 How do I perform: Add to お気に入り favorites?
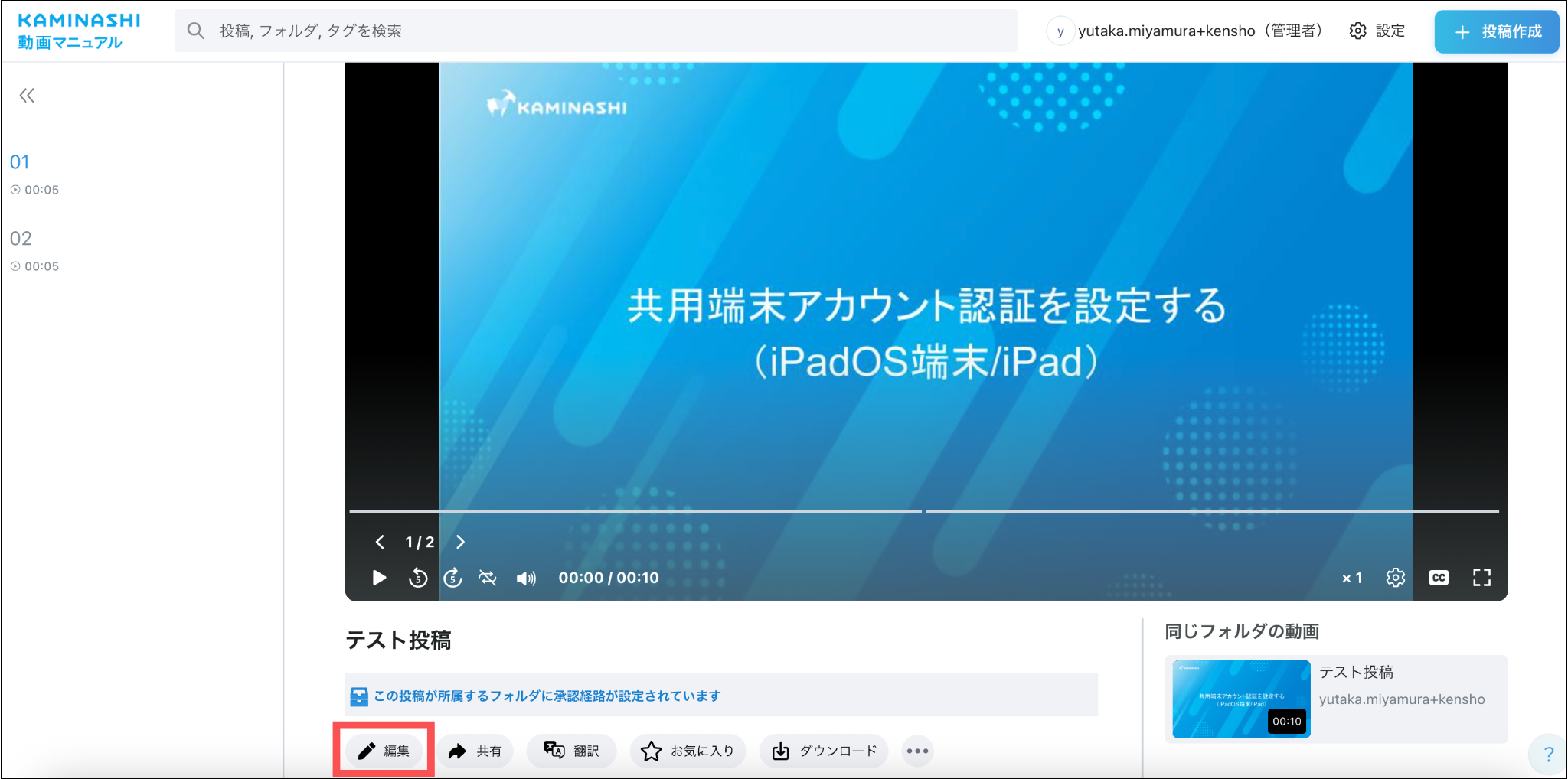[688, 751]
